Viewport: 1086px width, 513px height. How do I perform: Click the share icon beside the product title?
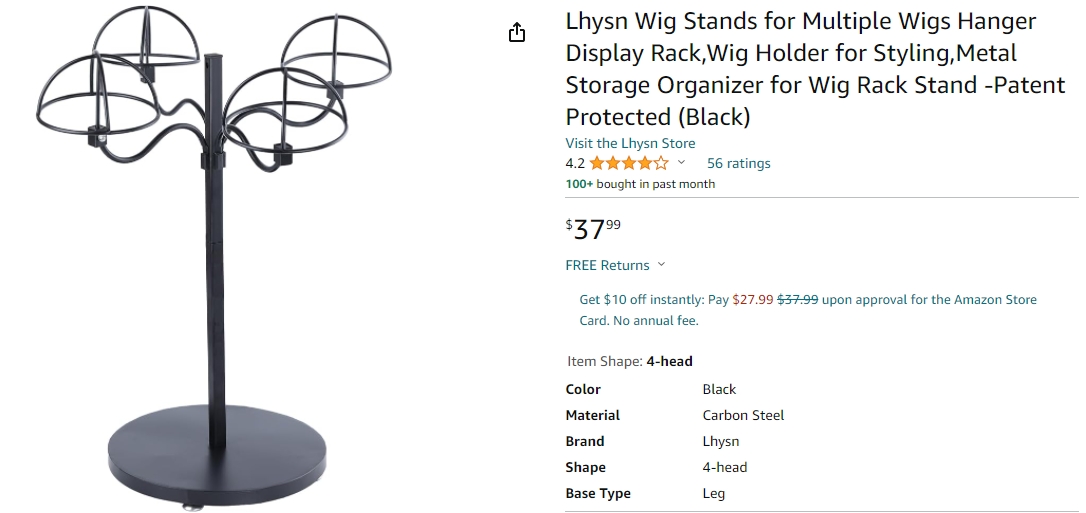pos(516,33)
